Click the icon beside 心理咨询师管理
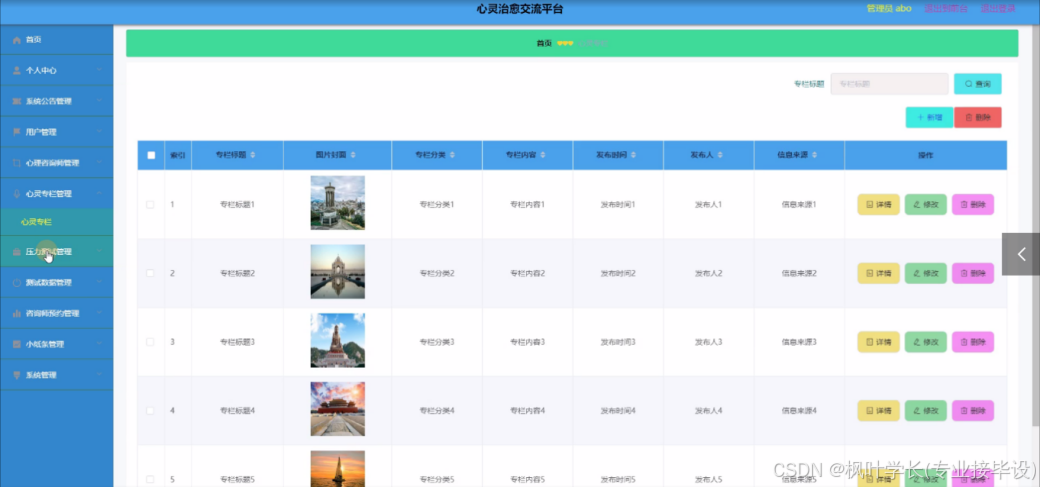Screen dimensions: 1040x488 pyautogui.click(x=17, y=163)
